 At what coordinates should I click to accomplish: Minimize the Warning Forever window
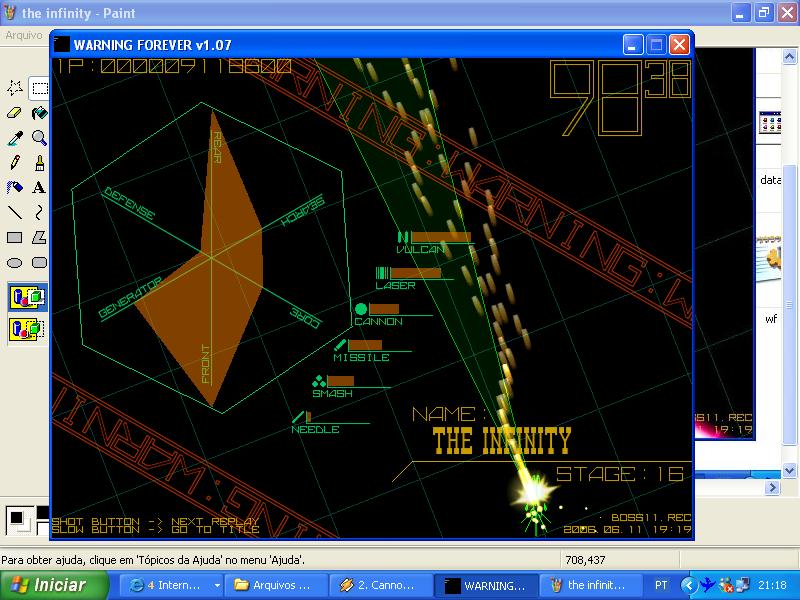pyautogui.click(x=633, y=45)
